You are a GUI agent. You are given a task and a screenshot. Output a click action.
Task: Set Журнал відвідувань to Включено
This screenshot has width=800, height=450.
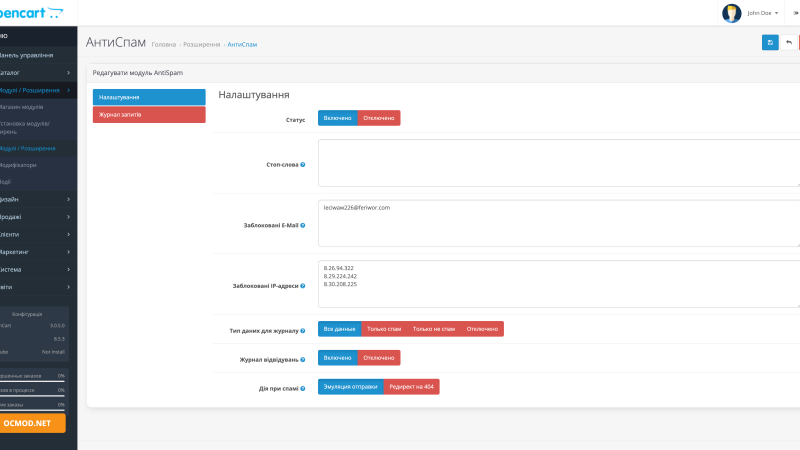click(x=337, y=358)
